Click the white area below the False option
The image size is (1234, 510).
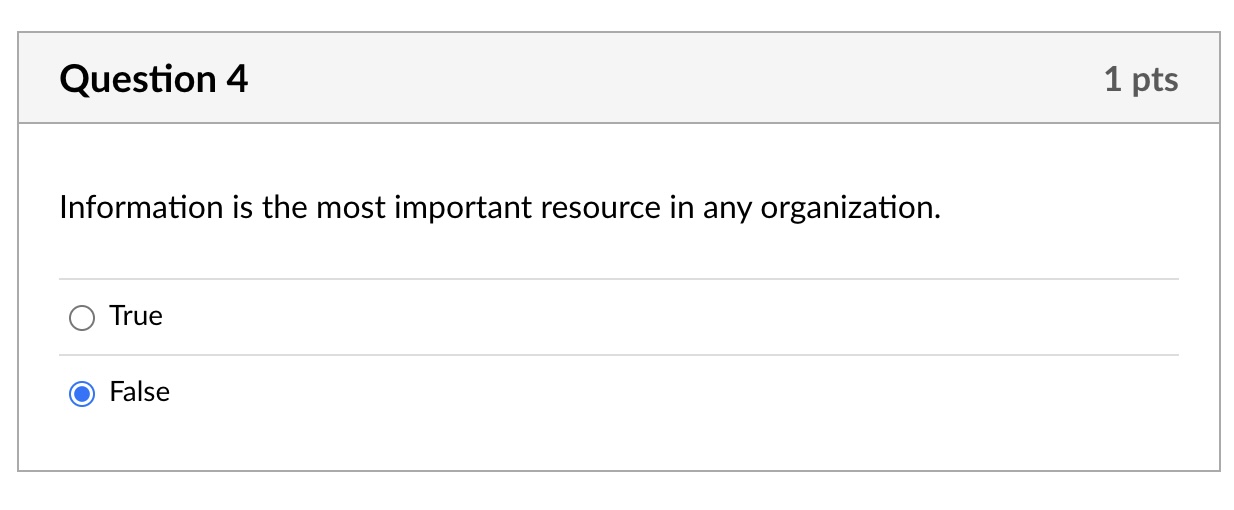coord(619,450)
